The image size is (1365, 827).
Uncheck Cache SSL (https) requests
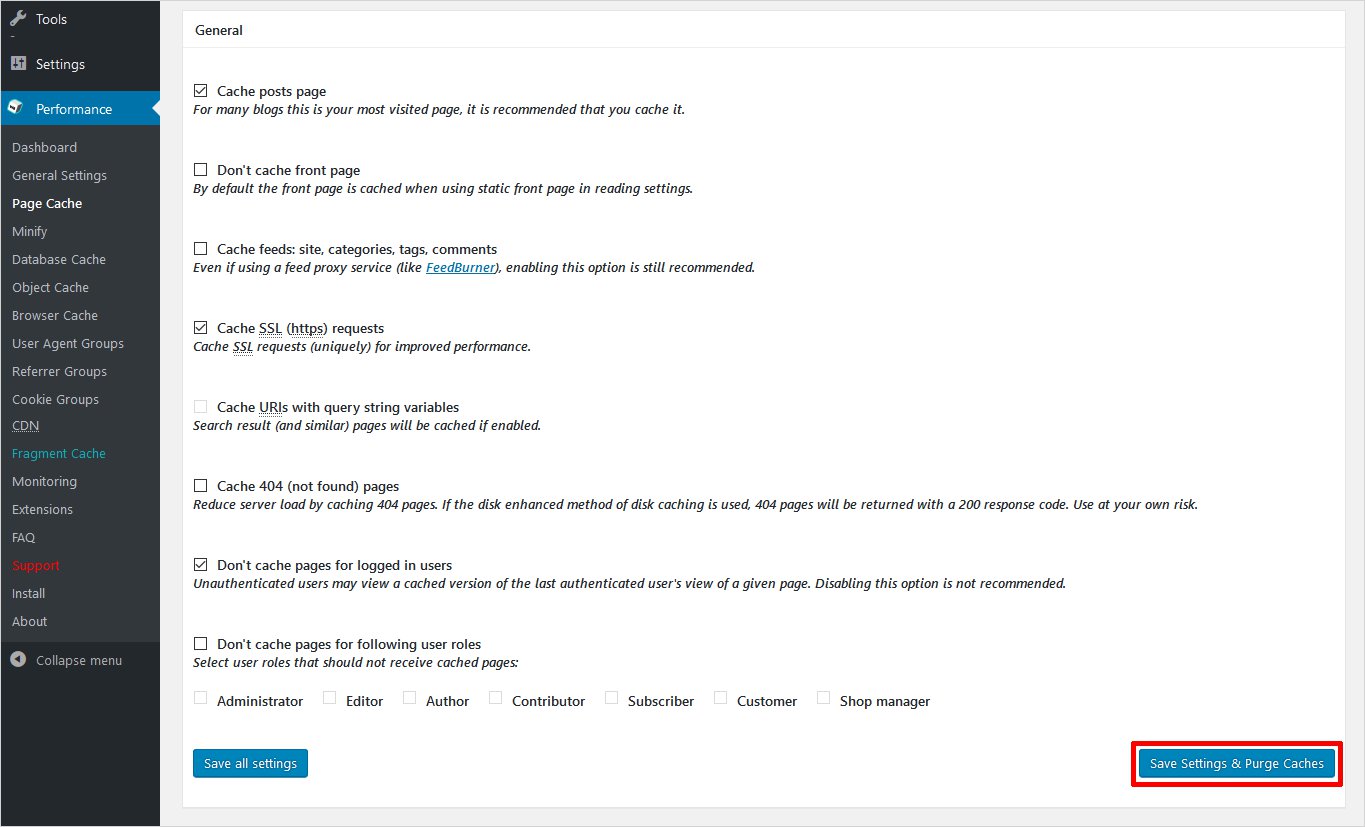pyautogui.click(x=200, y=328)
